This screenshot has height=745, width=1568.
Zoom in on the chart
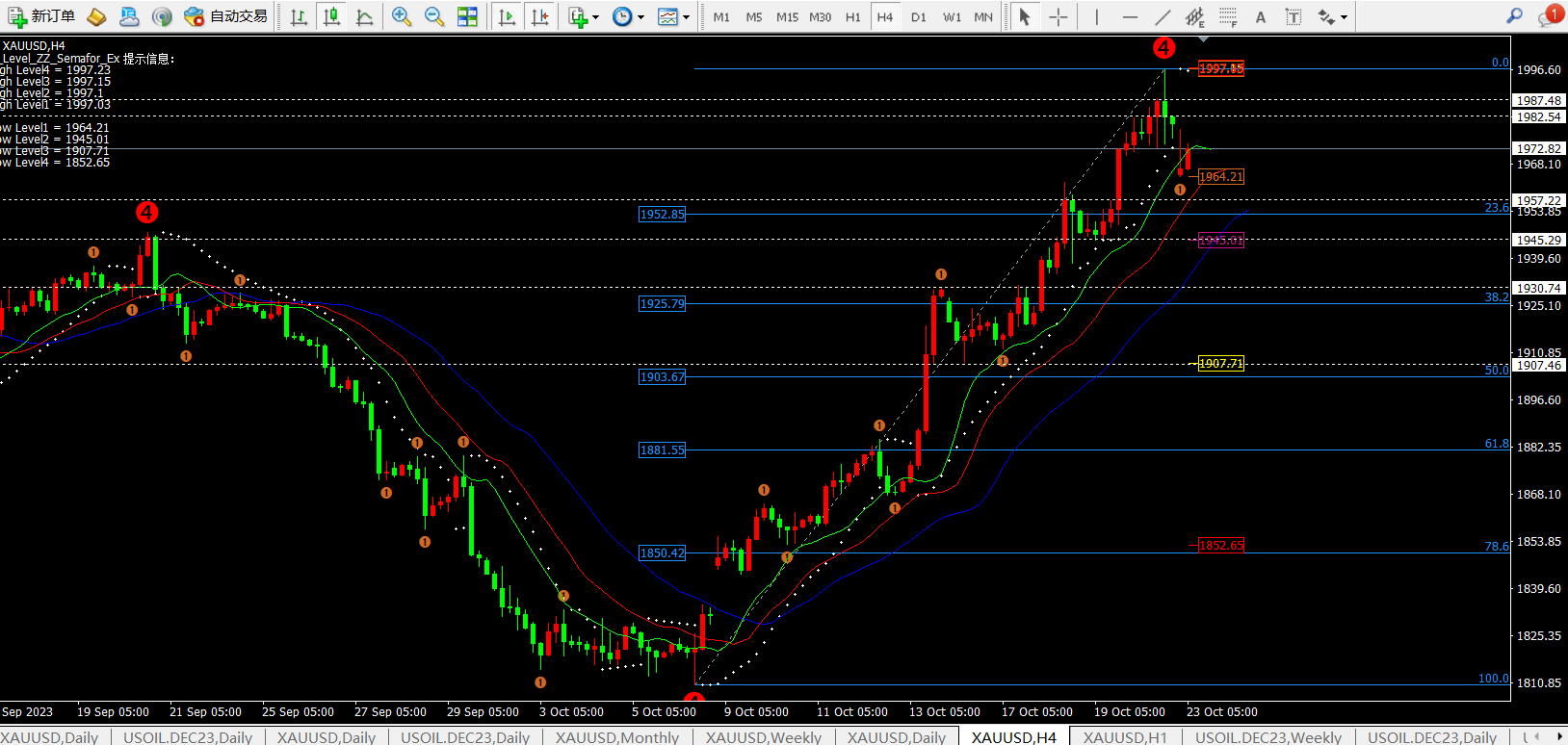coord(402,16)
